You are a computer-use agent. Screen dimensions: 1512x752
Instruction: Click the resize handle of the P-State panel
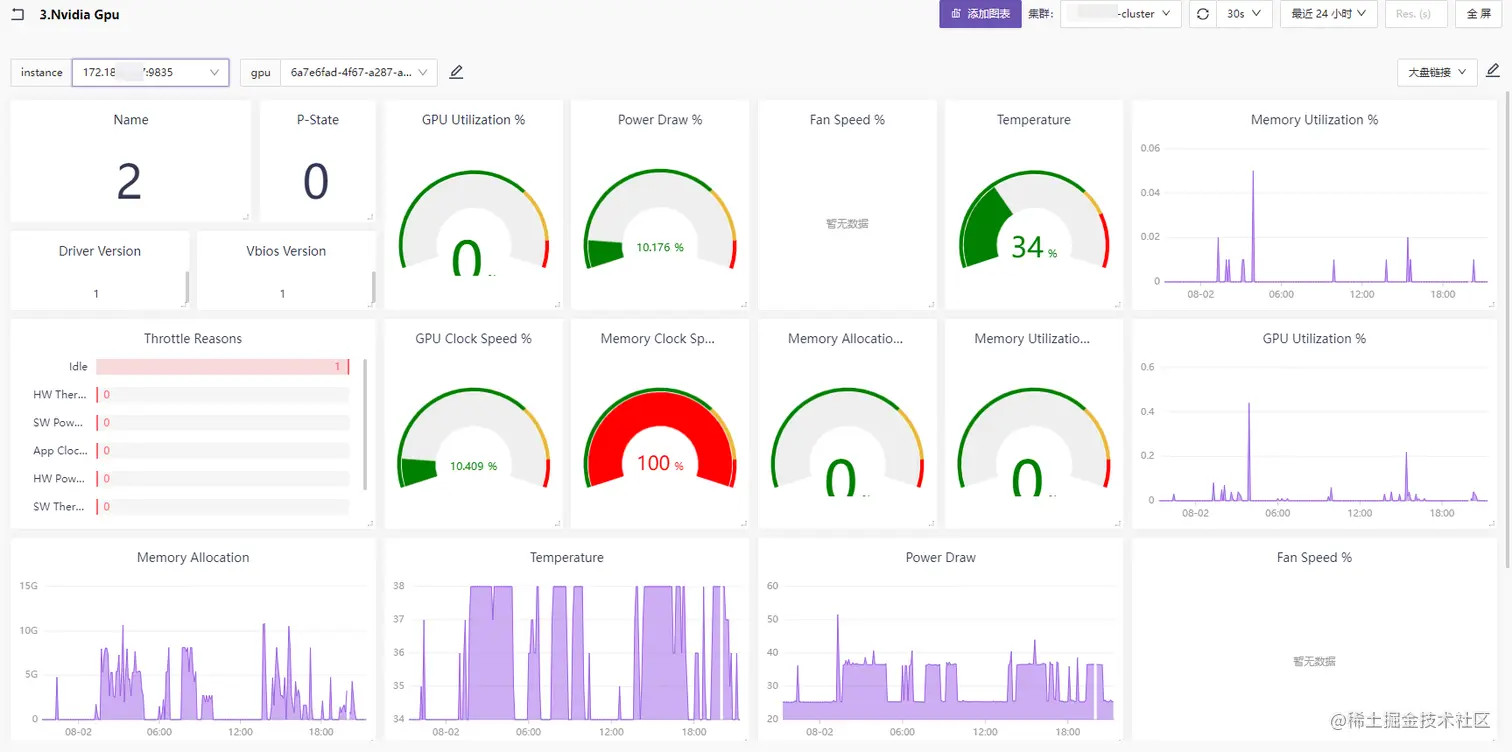tap(370, 217)
